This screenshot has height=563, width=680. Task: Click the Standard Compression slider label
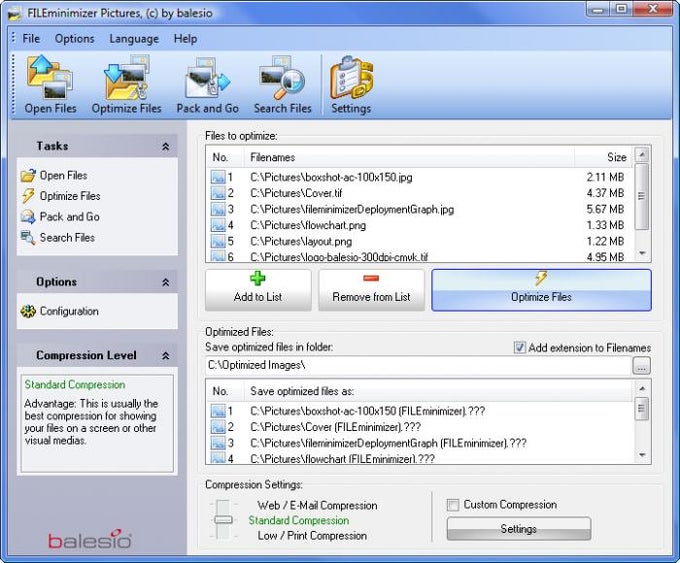pyautogui.click(x=299, y=520)
